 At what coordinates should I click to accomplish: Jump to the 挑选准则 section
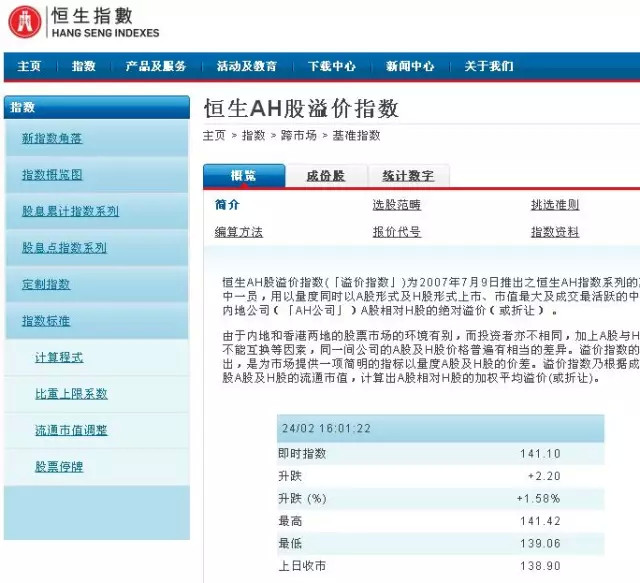(x=555, y=205)
